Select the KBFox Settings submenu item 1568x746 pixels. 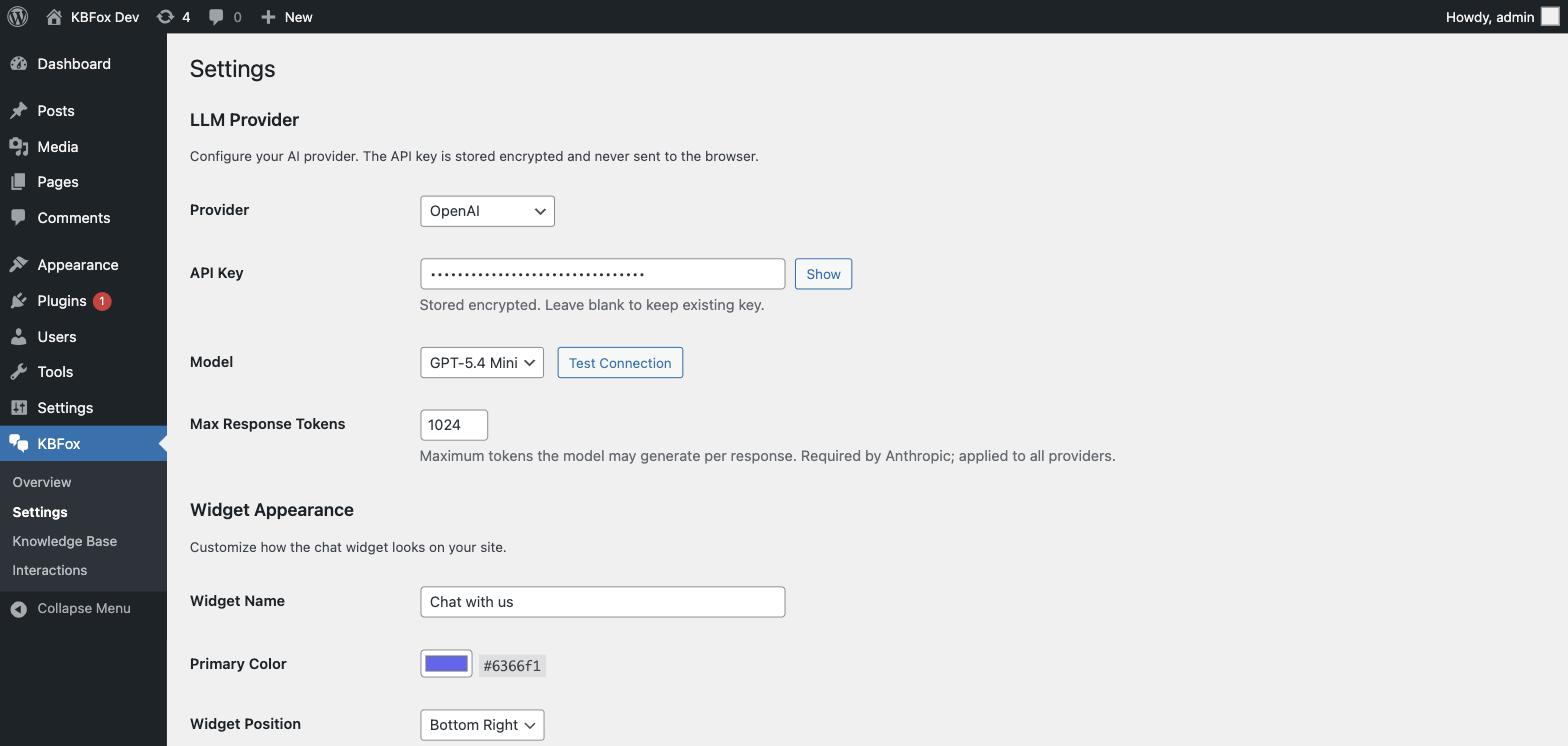click(40, 512)
